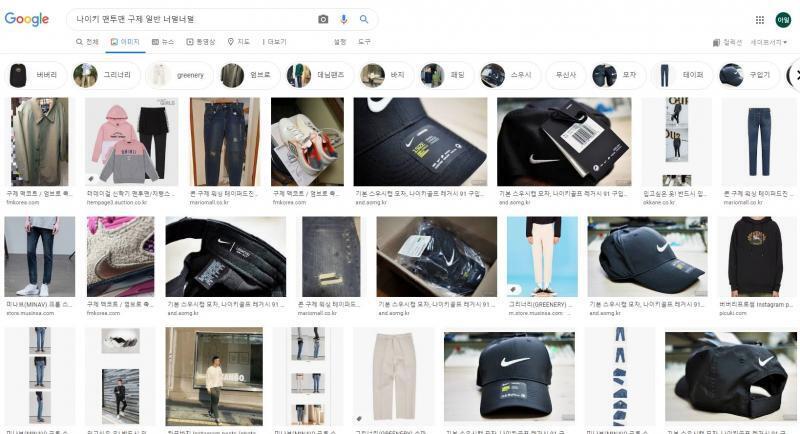Screen dimensions: 800x434
Task: Open the beige trousers product image
Action: 393,376
